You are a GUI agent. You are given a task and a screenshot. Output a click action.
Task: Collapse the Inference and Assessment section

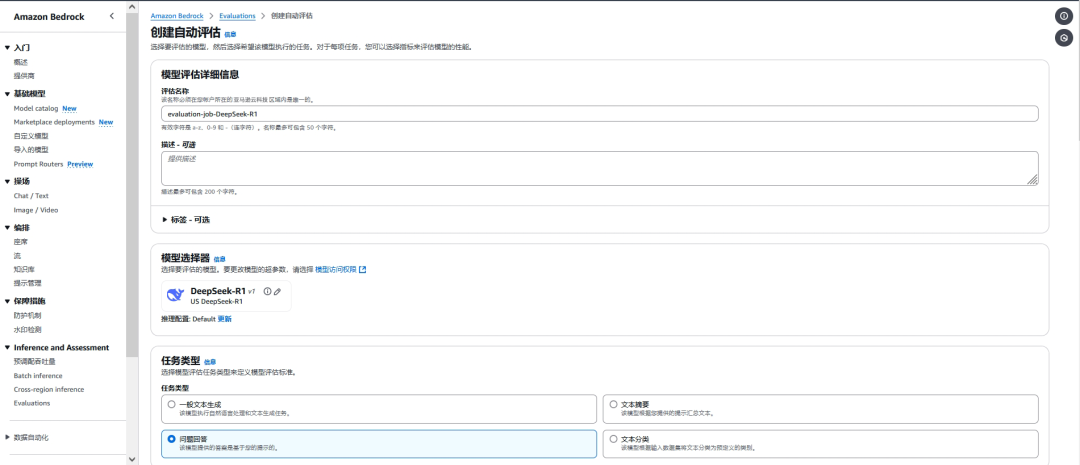coord(8,347)
